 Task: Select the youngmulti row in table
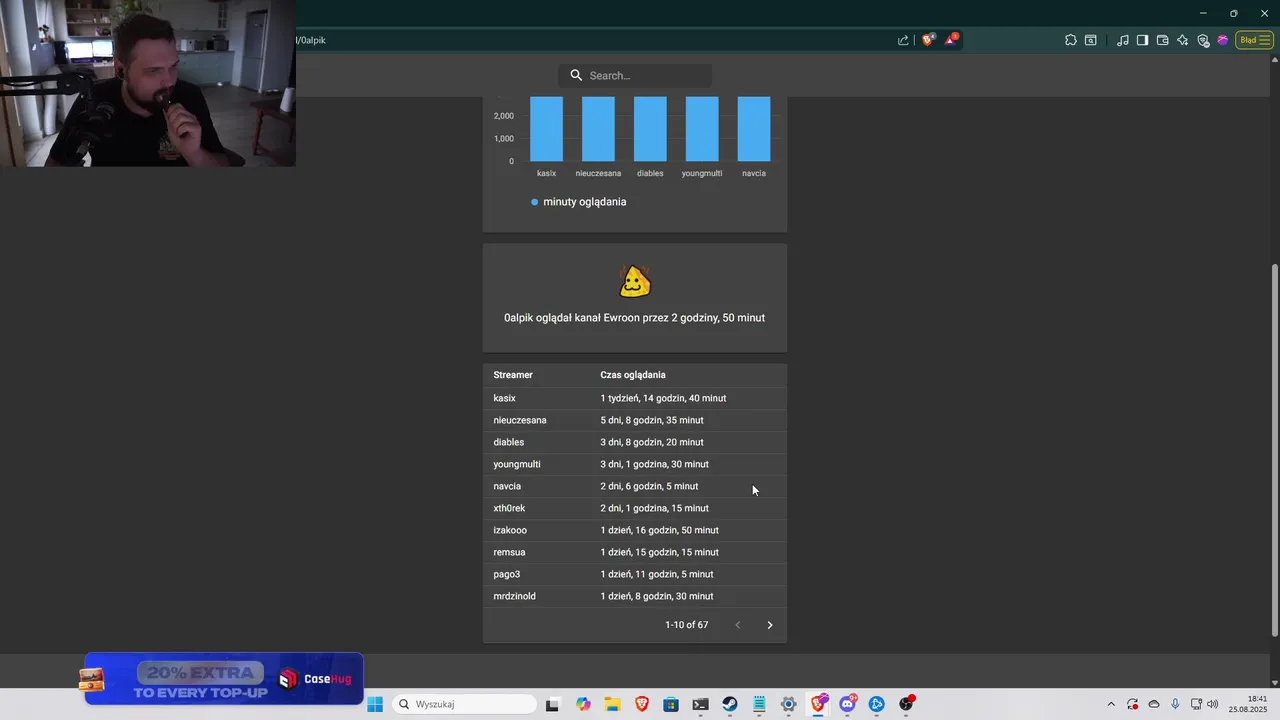coord(635,464)
